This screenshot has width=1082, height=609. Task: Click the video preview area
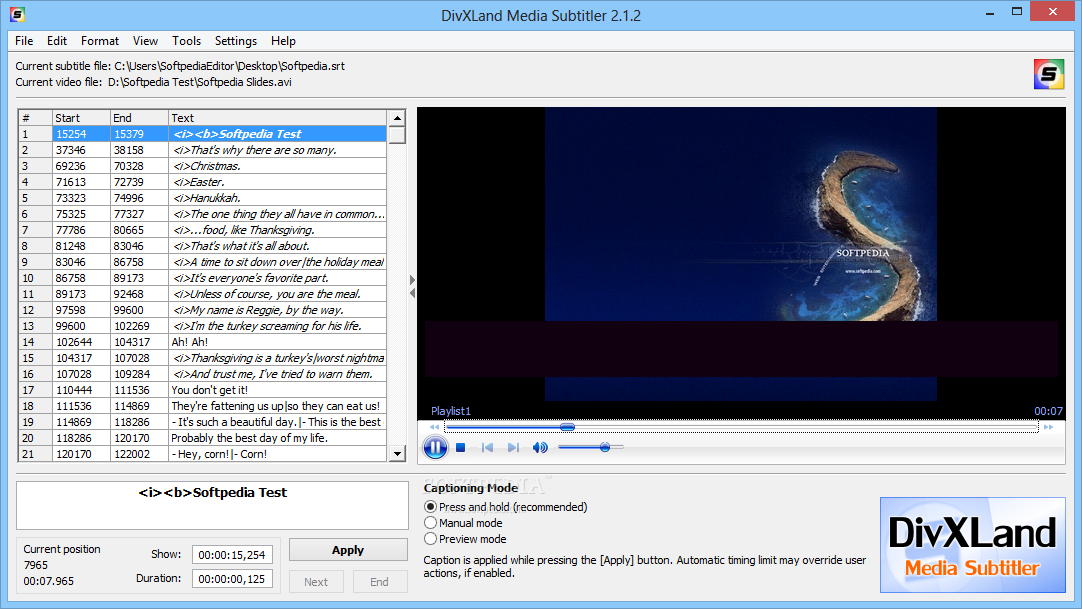coord(741,254)
